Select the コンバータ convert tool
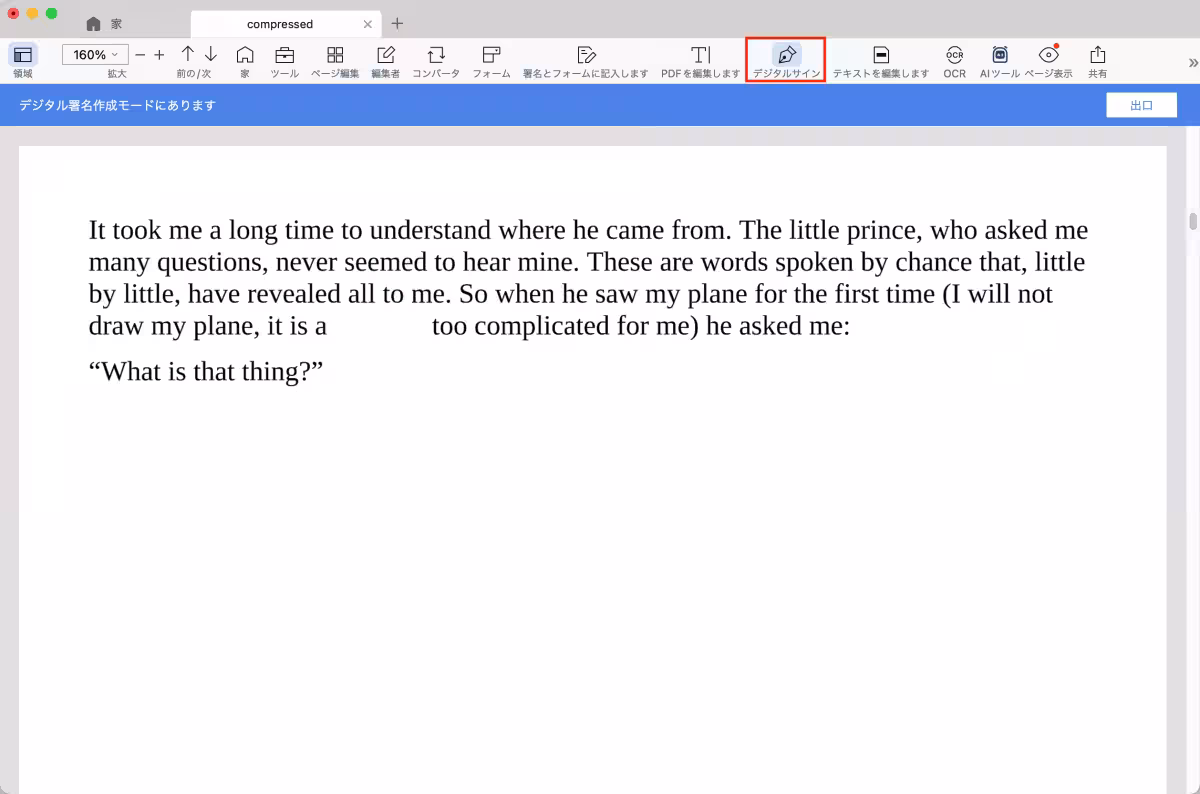Image resolution: width=1200 pixels, height=794 pixels. (x=436, y=55)
